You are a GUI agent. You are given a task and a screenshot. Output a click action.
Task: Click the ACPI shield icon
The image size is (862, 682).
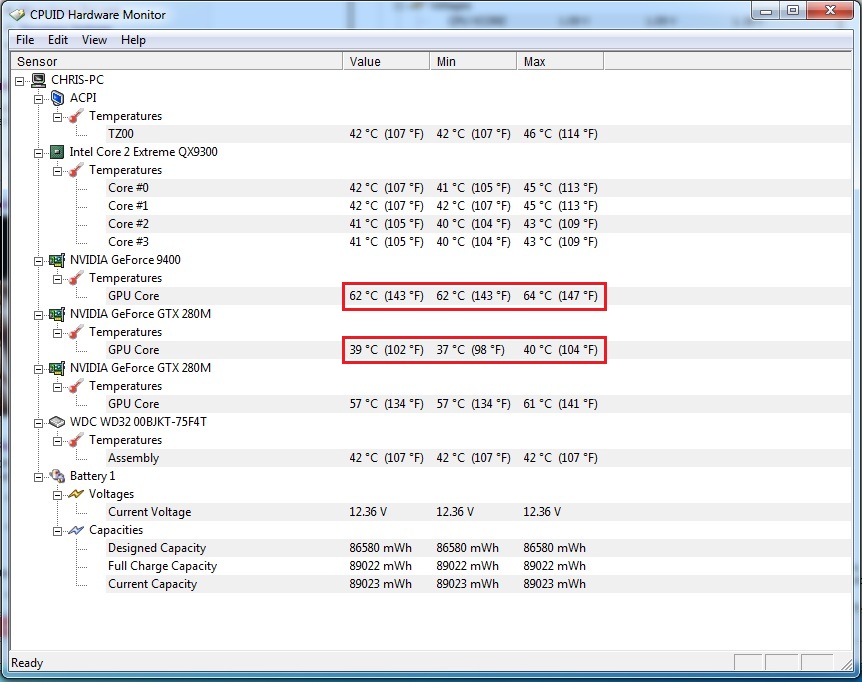(57, 98)
